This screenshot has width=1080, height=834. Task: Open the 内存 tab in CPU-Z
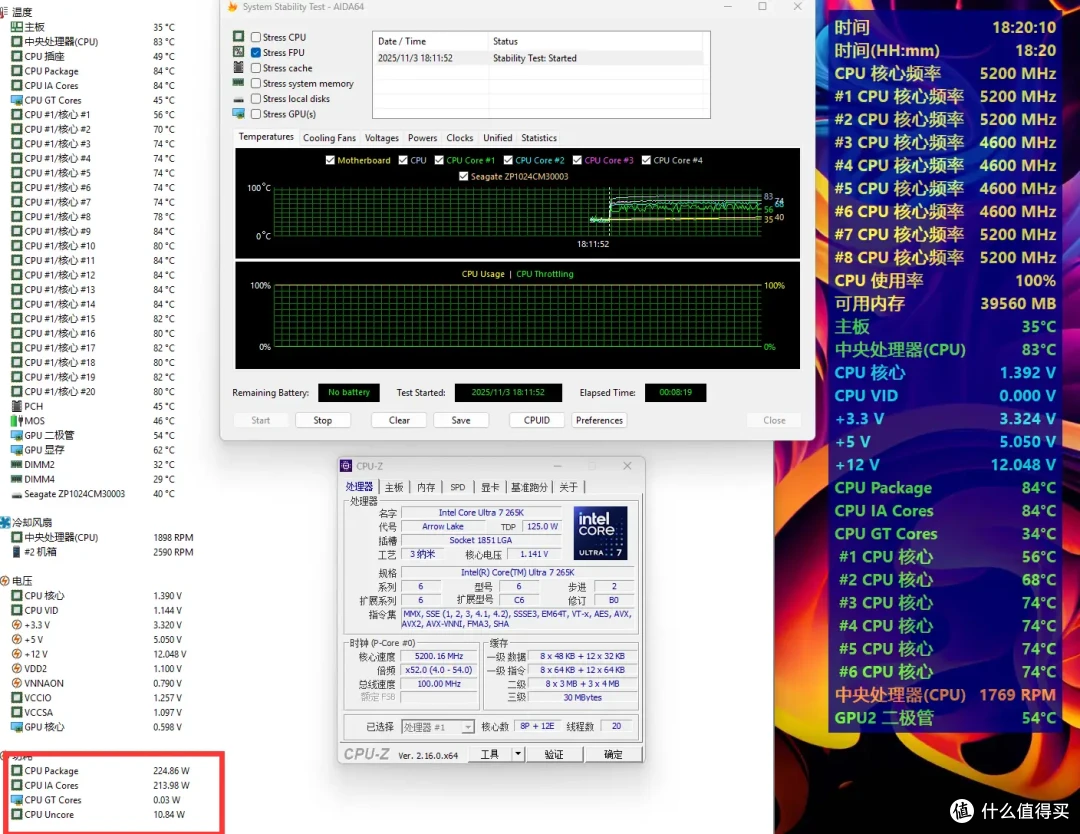426,487
